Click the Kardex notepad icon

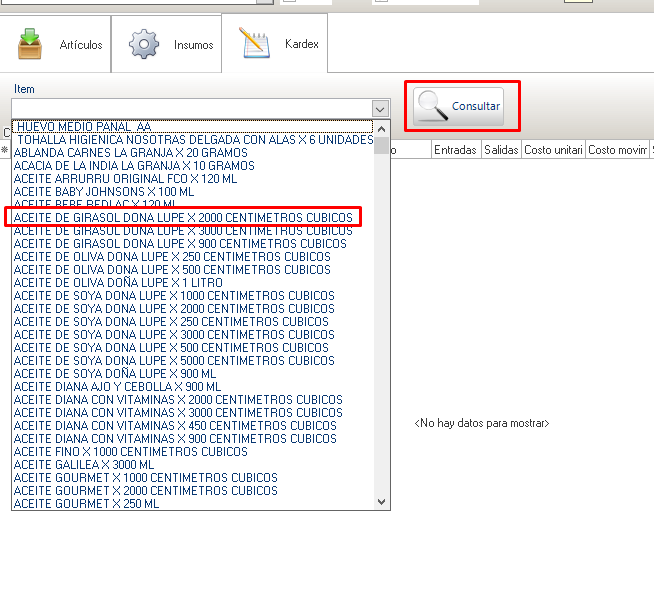click(254, 43)
